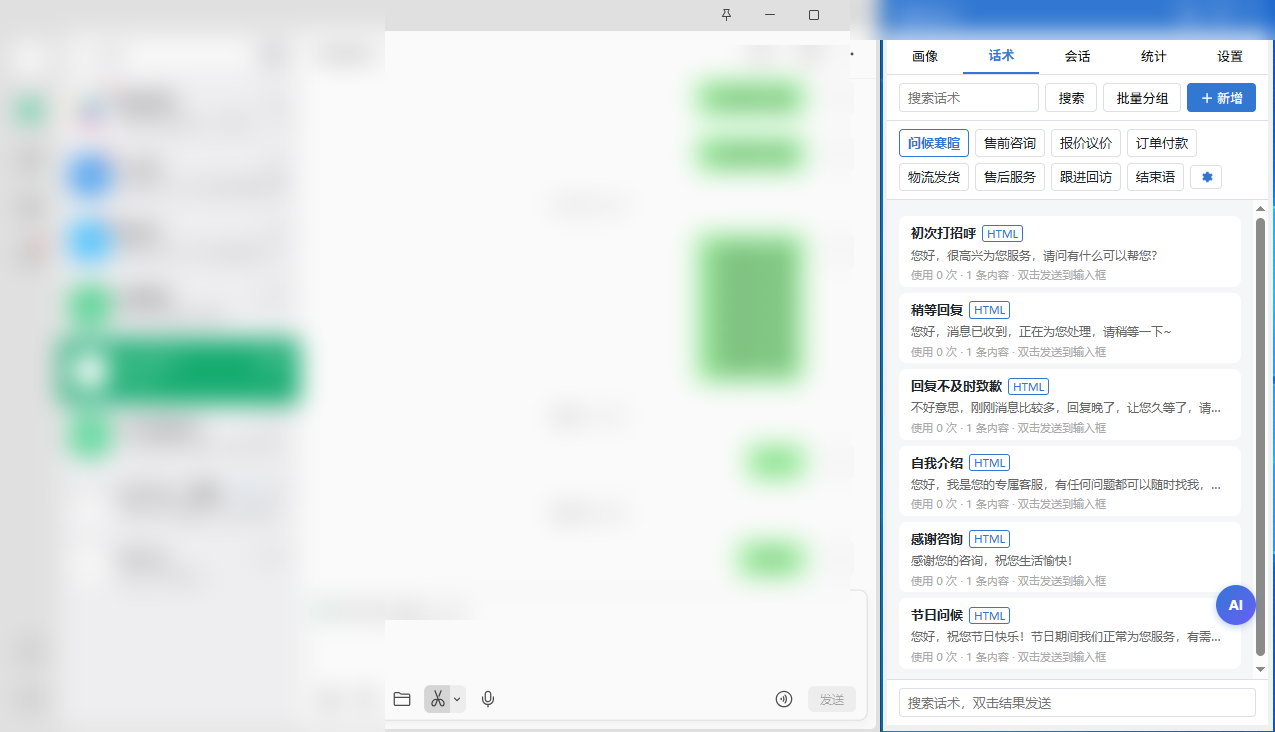Switch to the 话术 tab
Viewport: 1275px width, 732px height.
1001,56
